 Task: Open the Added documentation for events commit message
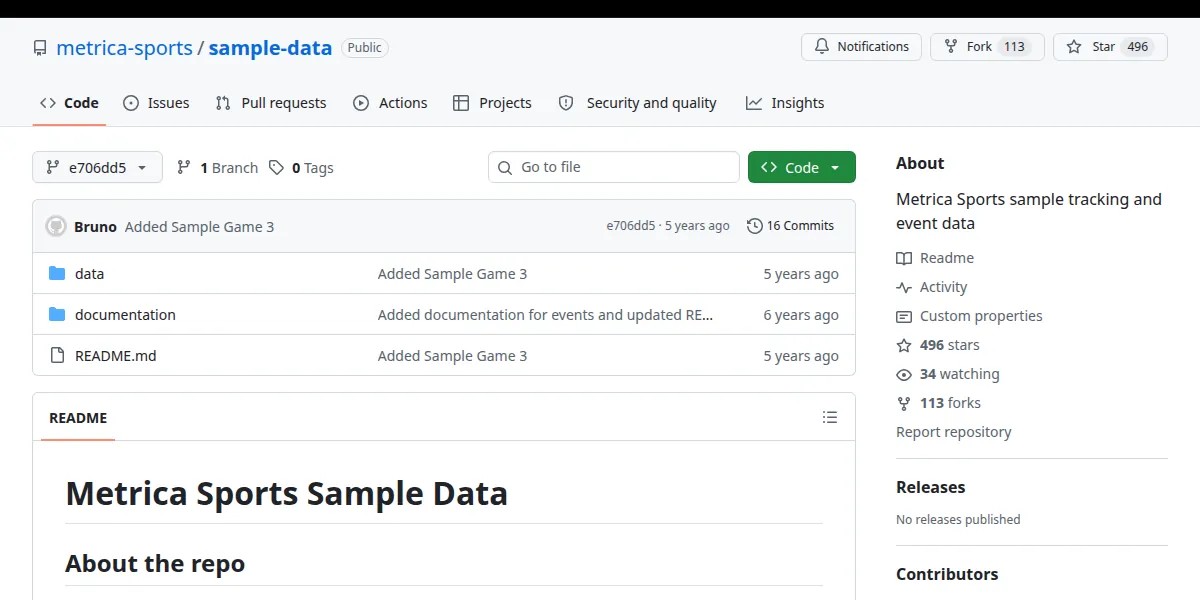pyautogui.click(x=546, y=315)
